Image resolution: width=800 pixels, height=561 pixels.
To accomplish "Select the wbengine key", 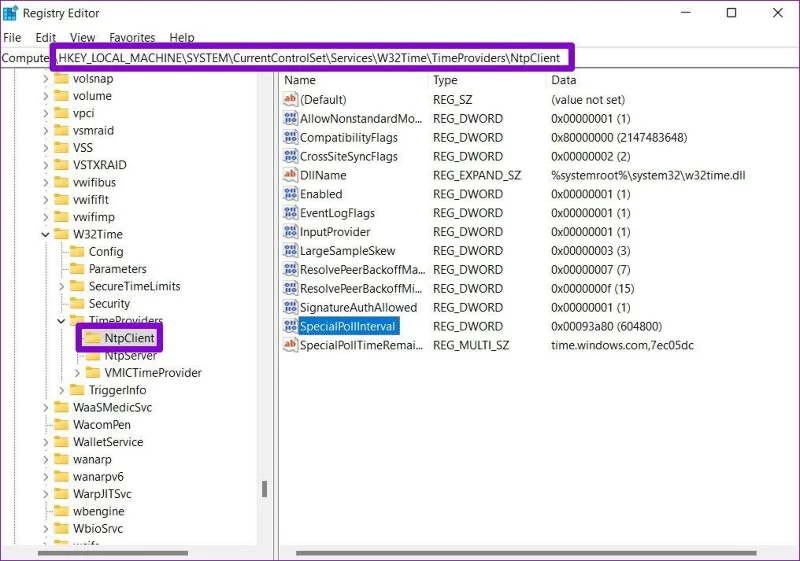I will pyautogui.click(x=98, y=512).
